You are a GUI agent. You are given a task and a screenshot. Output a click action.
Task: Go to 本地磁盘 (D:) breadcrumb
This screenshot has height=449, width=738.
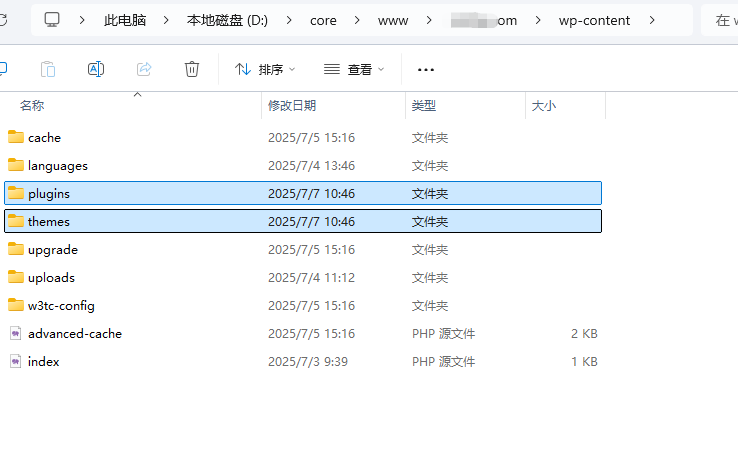pos(227,20)
